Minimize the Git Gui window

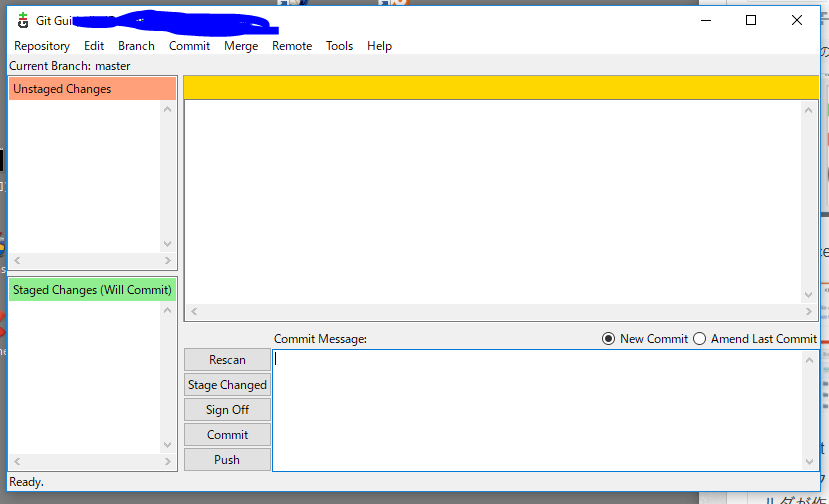706,21
